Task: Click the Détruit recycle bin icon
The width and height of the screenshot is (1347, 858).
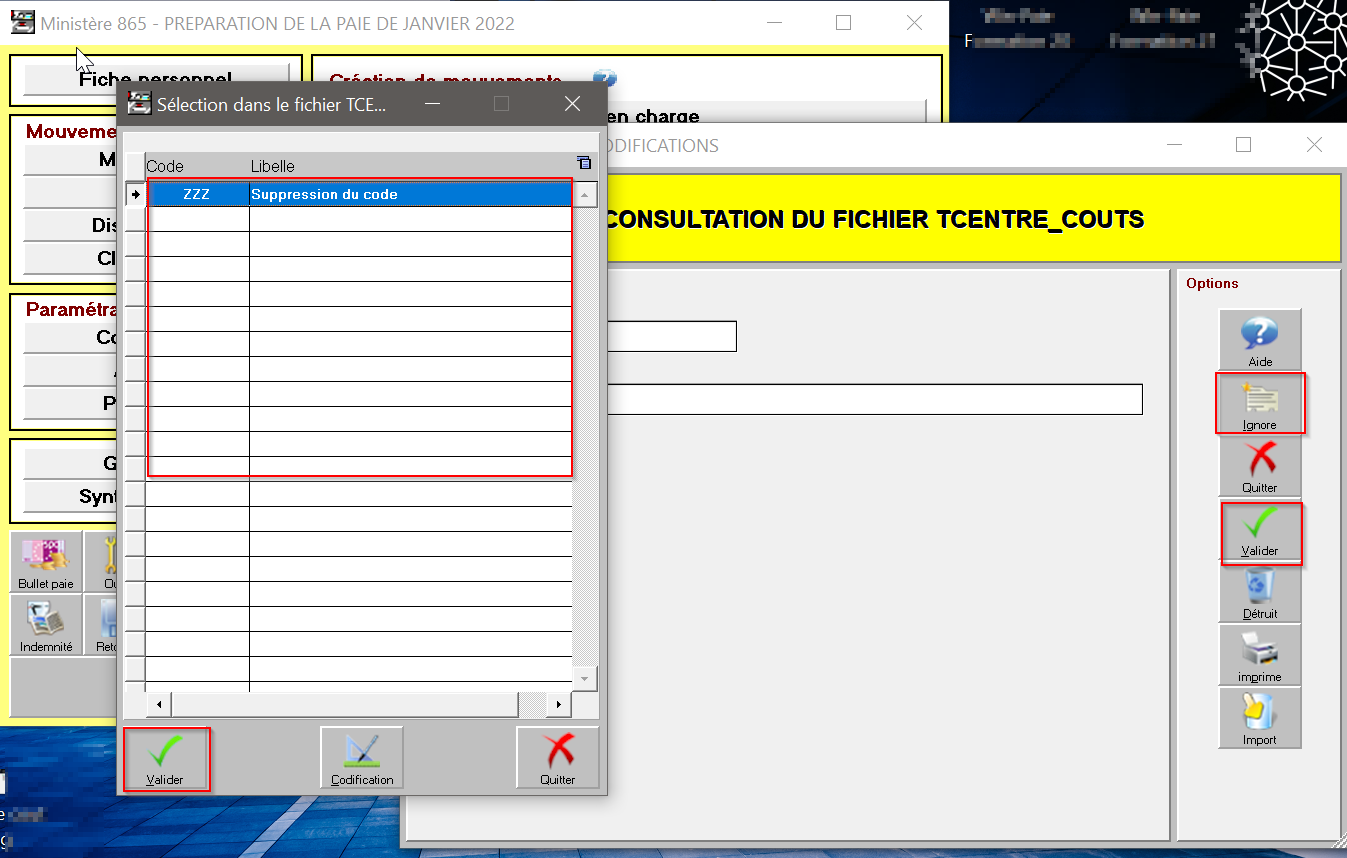Action: [x=1259, y=592]
